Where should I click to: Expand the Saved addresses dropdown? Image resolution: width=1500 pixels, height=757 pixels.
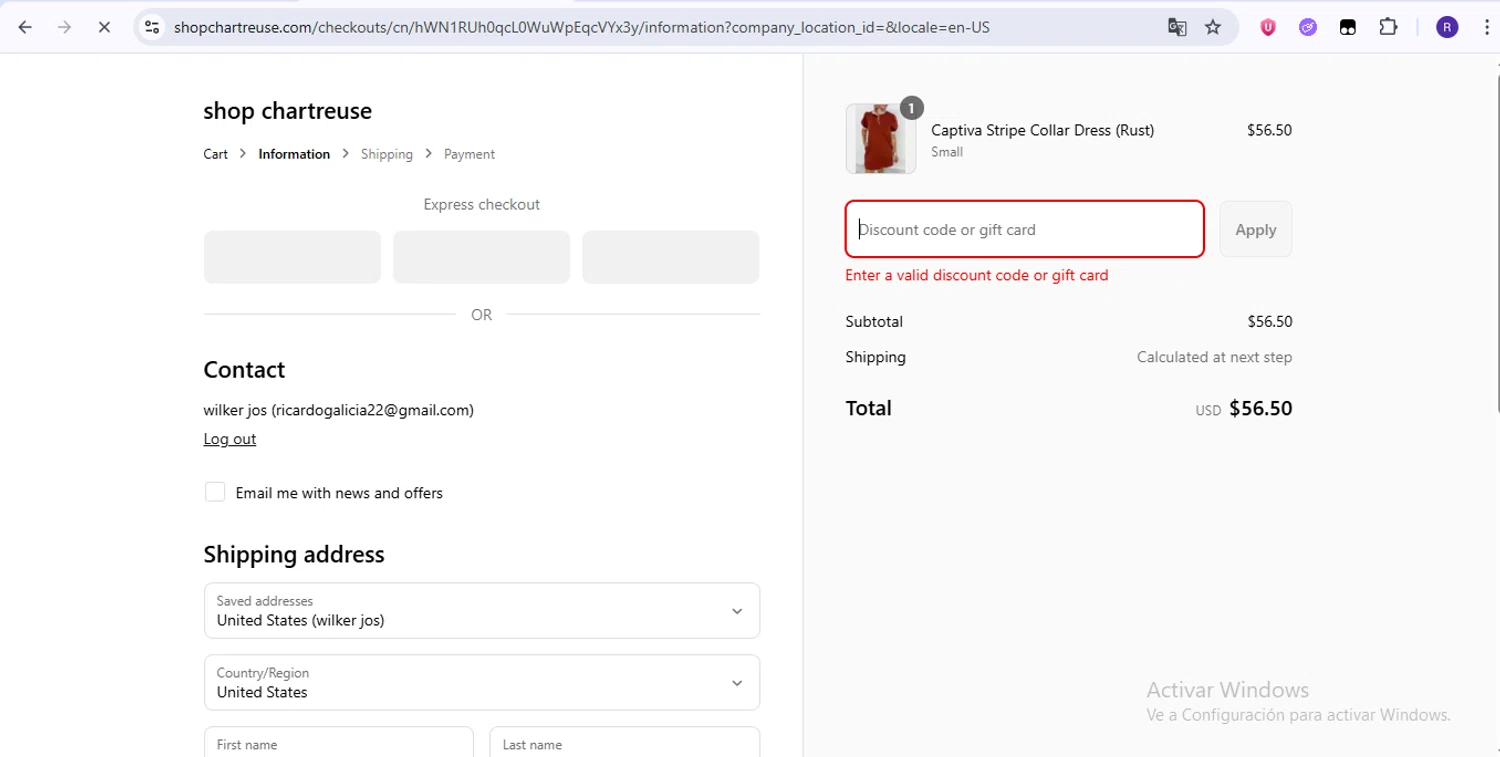tap(482, 611)
